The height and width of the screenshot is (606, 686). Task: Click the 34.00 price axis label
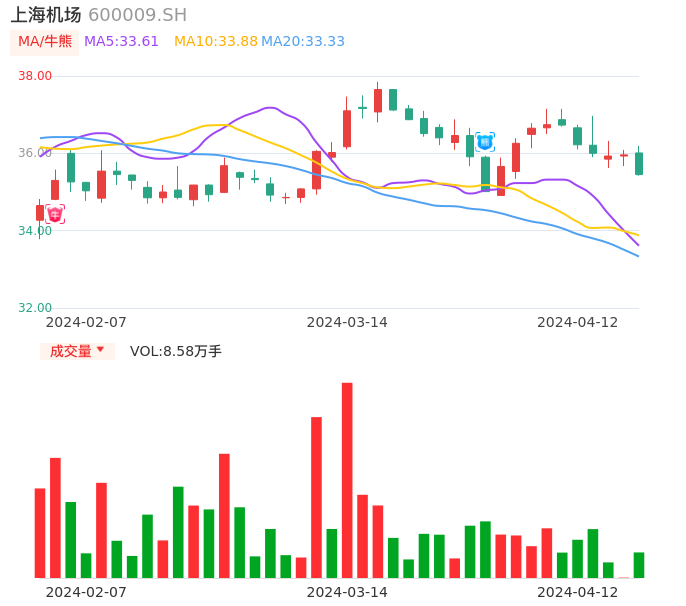pos(35,231)
